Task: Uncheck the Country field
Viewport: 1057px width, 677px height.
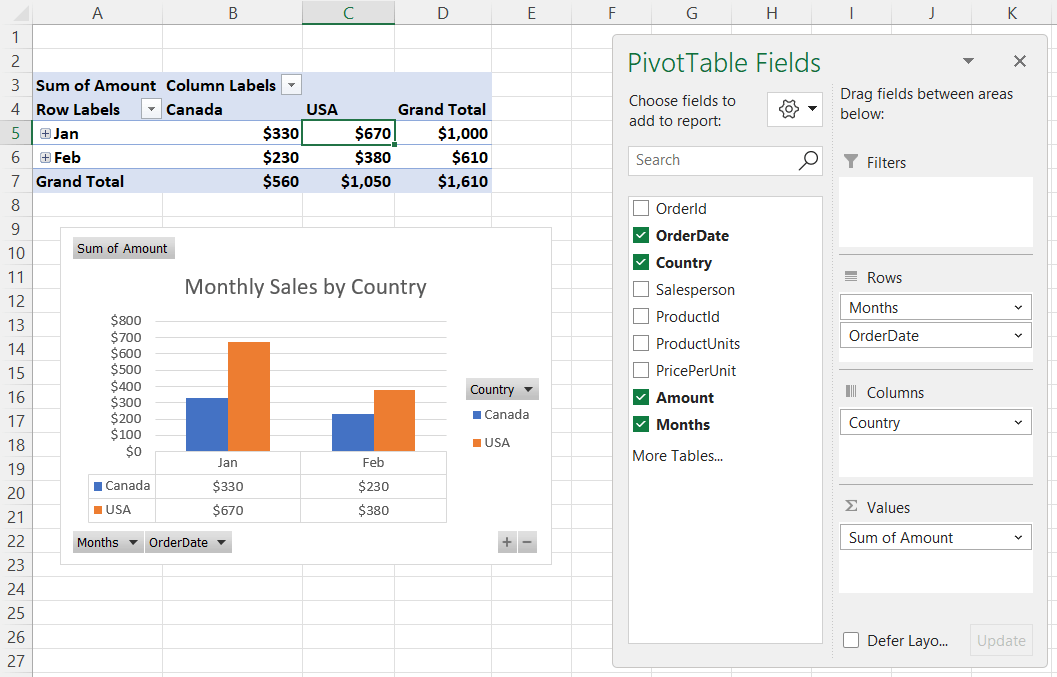Action: click(x=639, y=262)
